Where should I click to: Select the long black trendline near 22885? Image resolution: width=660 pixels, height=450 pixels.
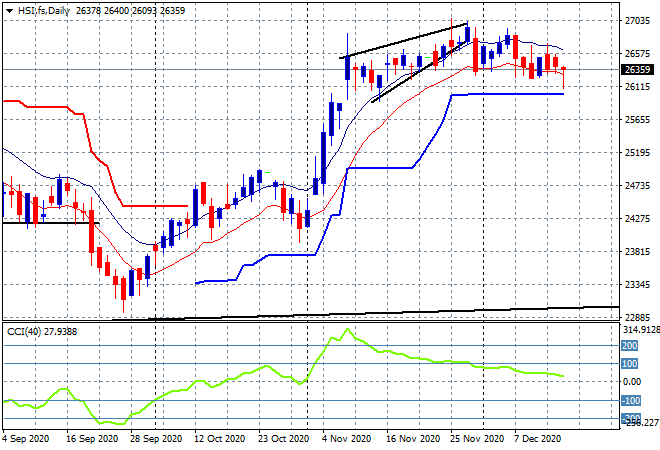pos(366,313)
